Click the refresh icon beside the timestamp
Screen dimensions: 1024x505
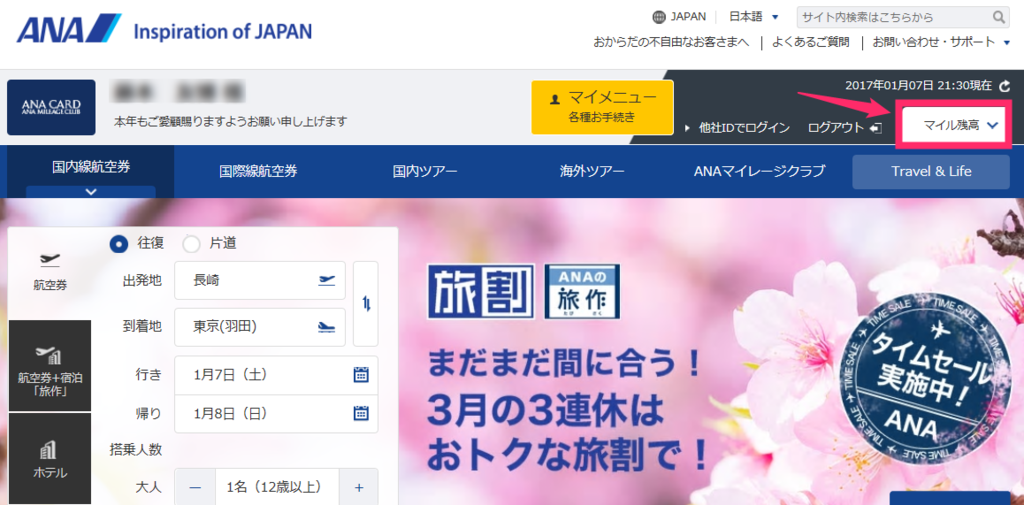click(x=1004, y=86)
